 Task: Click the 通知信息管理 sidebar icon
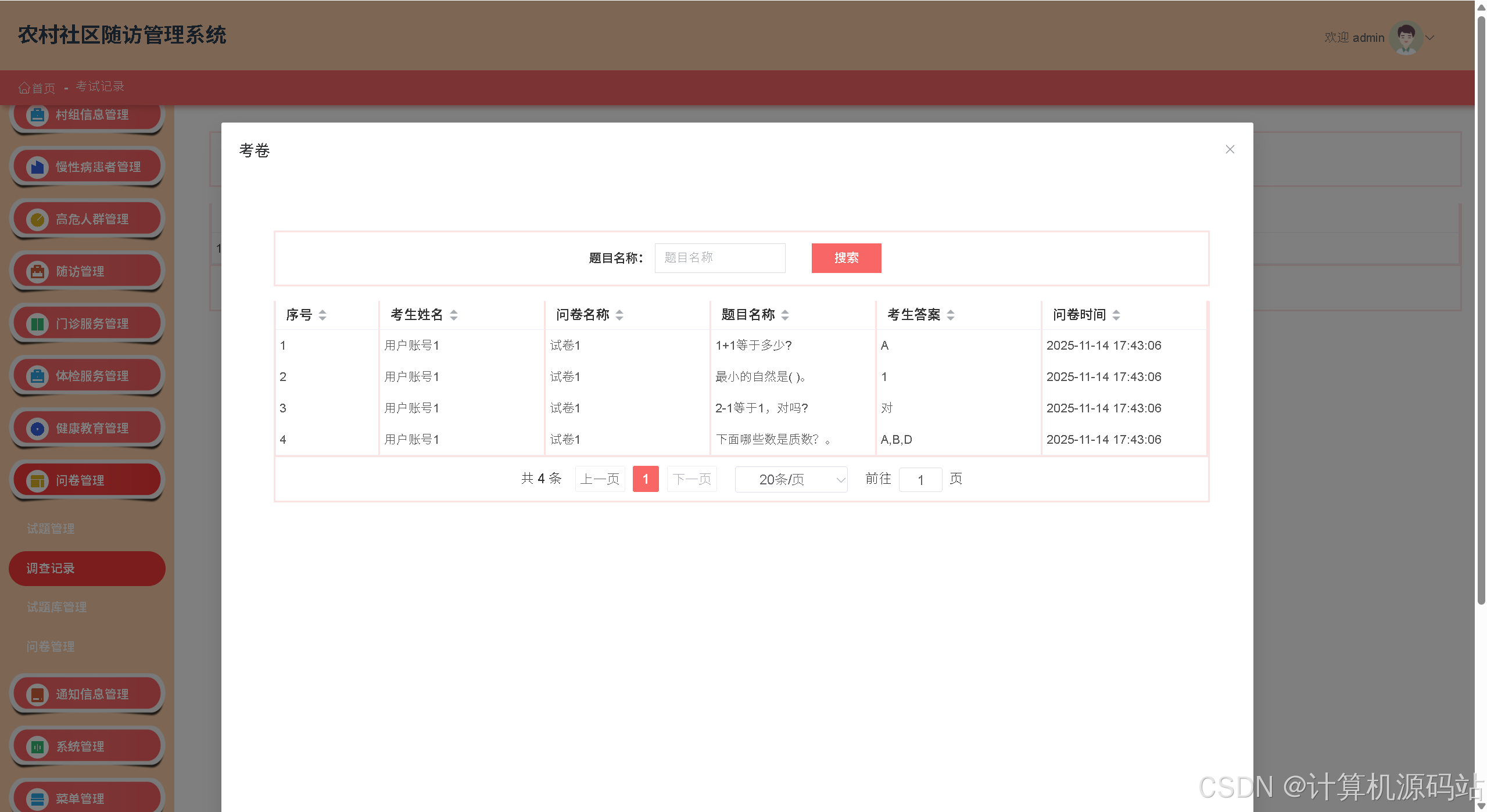37,695
